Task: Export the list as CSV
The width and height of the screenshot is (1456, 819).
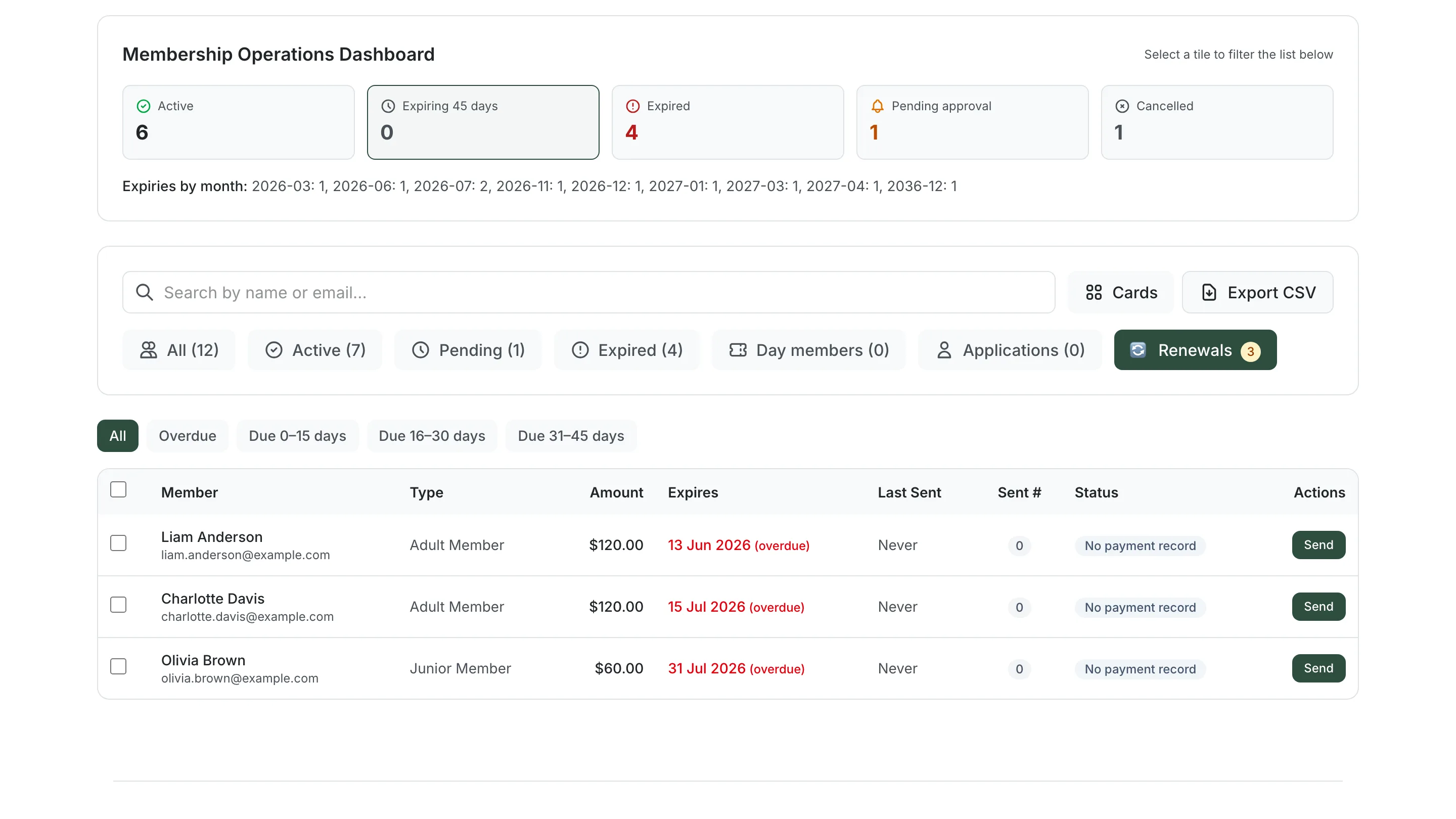Action: (x=1258, y=292)
